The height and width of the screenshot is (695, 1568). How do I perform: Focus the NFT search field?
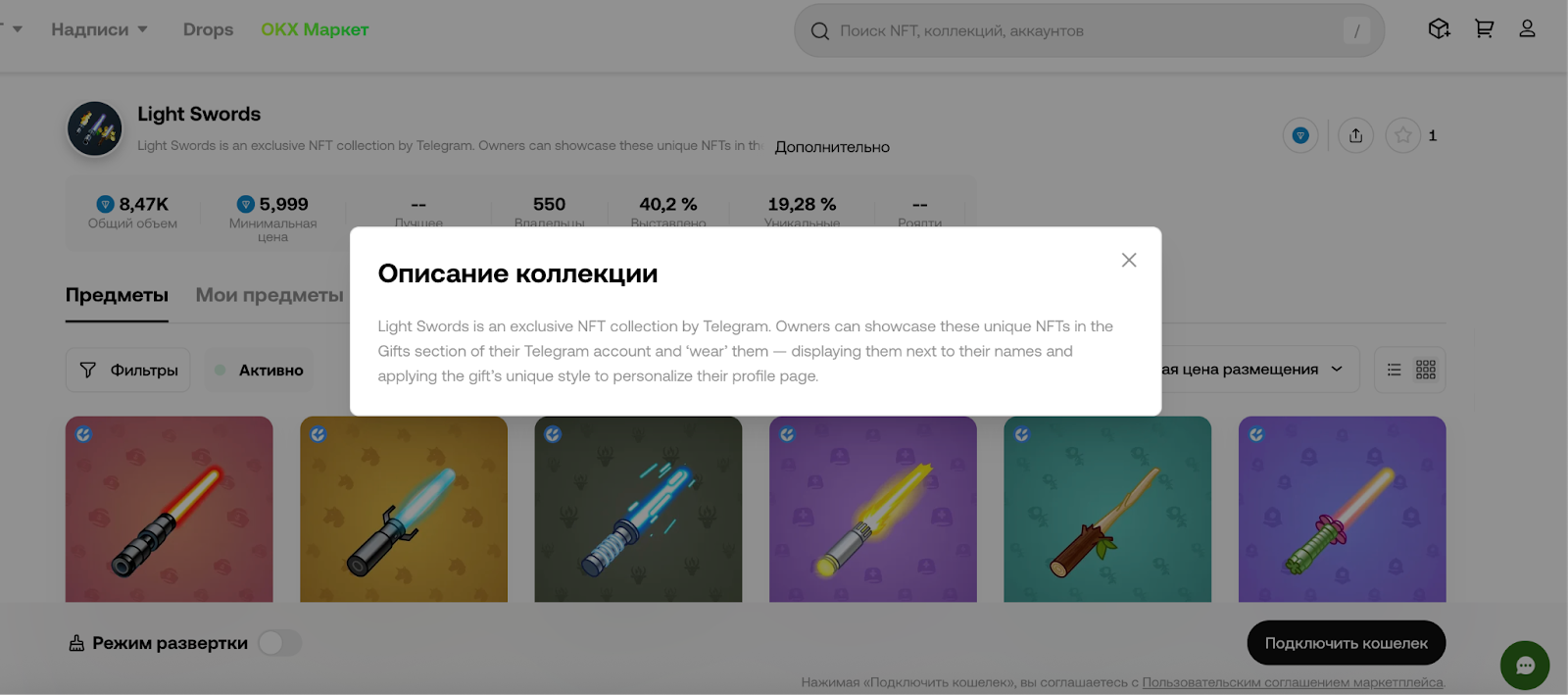click(1089, 30)
